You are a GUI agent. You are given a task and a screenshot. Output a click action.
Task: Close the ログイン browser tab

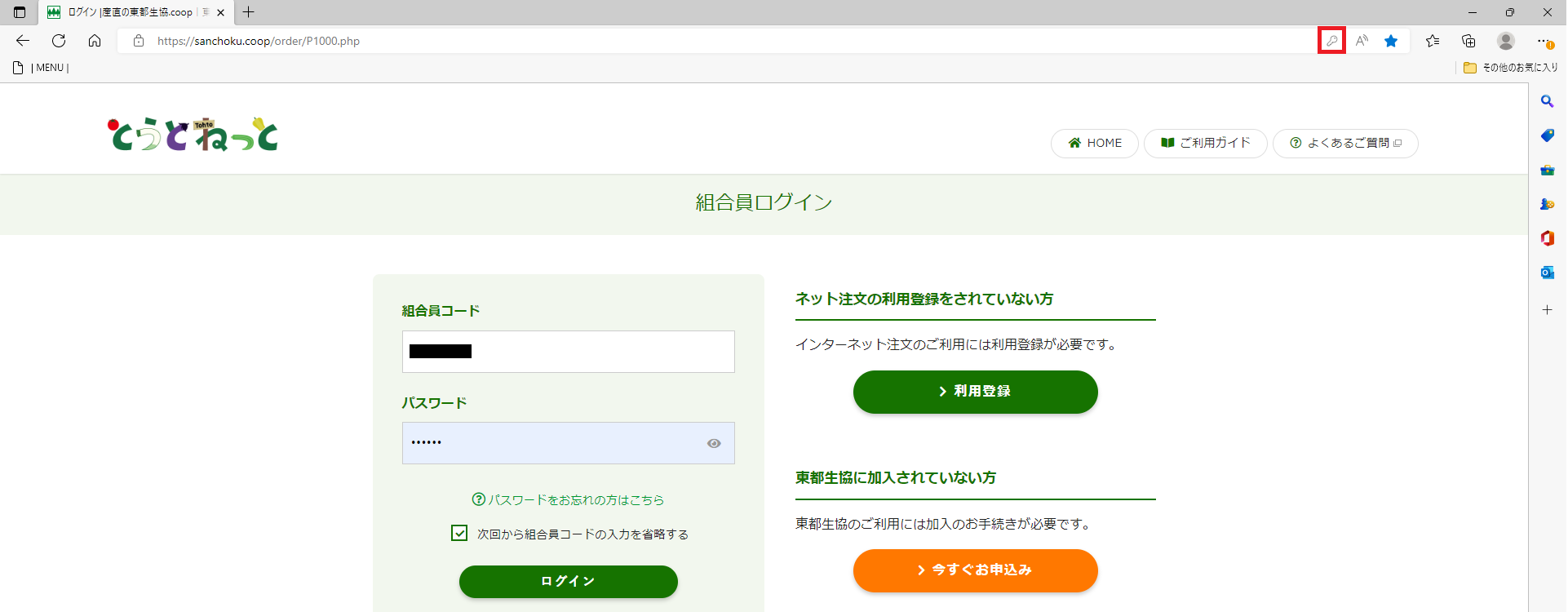pyautogui.click(x=220, y=12)
